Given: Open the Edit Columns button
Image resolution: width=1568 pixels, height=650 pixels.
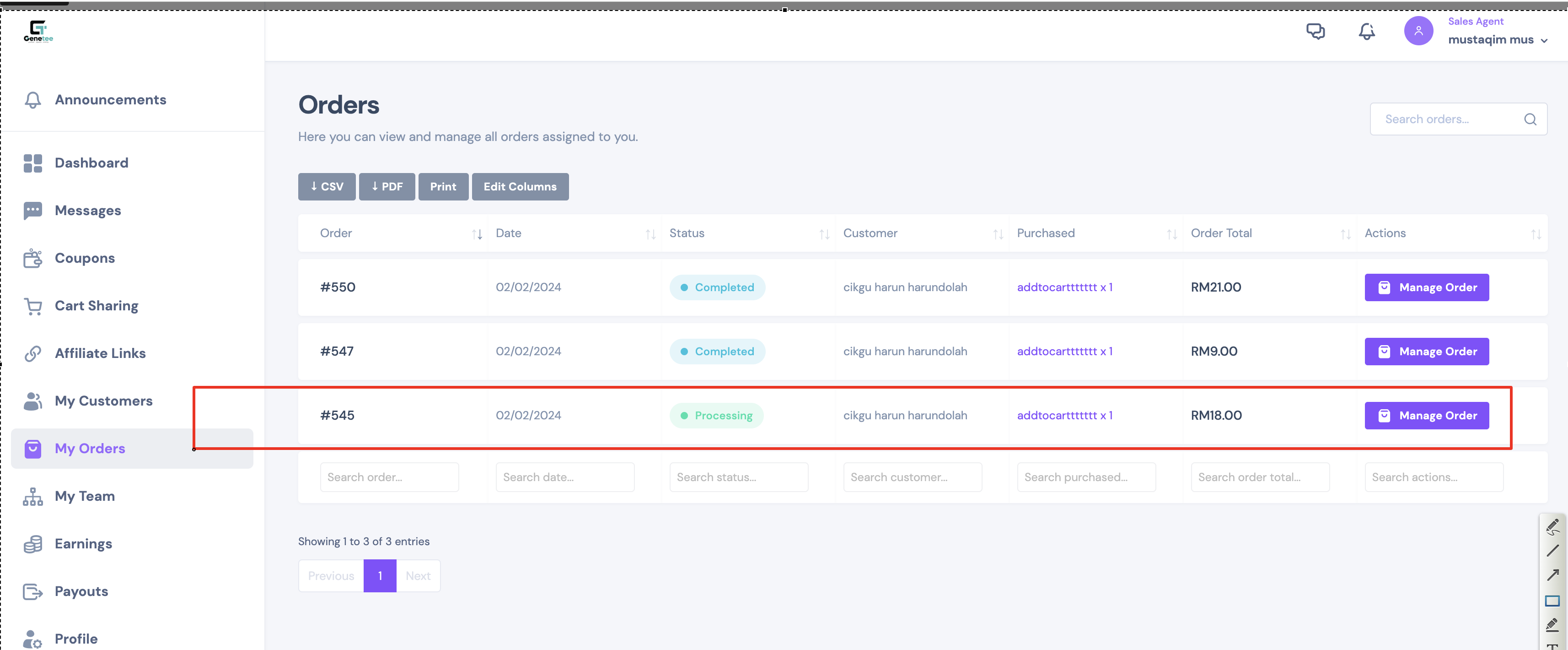Looking at the screenshot, I should point(520,186).
